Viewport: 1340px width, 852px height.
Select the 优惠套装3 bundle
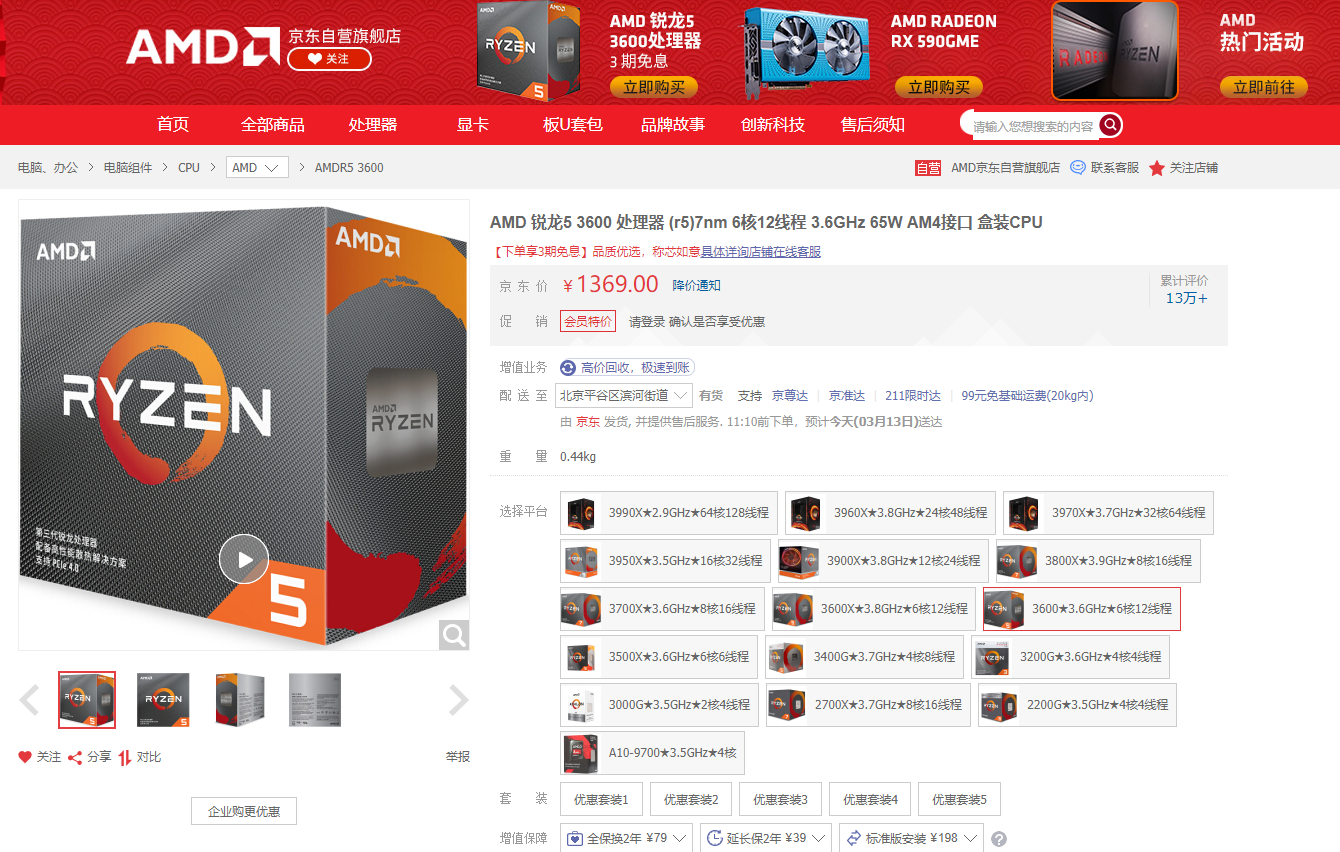coord(780,800)
